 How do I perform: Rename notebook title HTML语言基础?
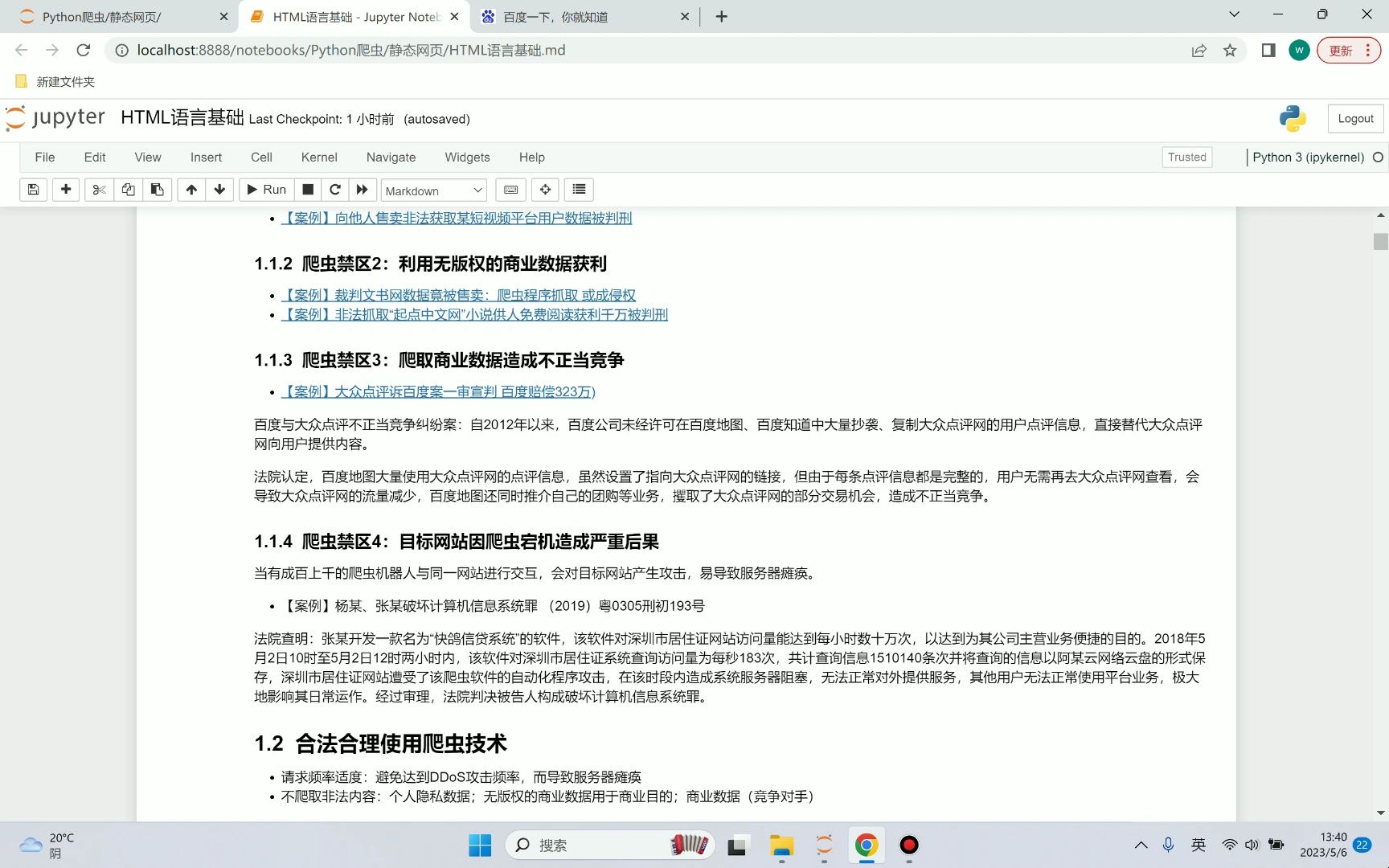182,118
